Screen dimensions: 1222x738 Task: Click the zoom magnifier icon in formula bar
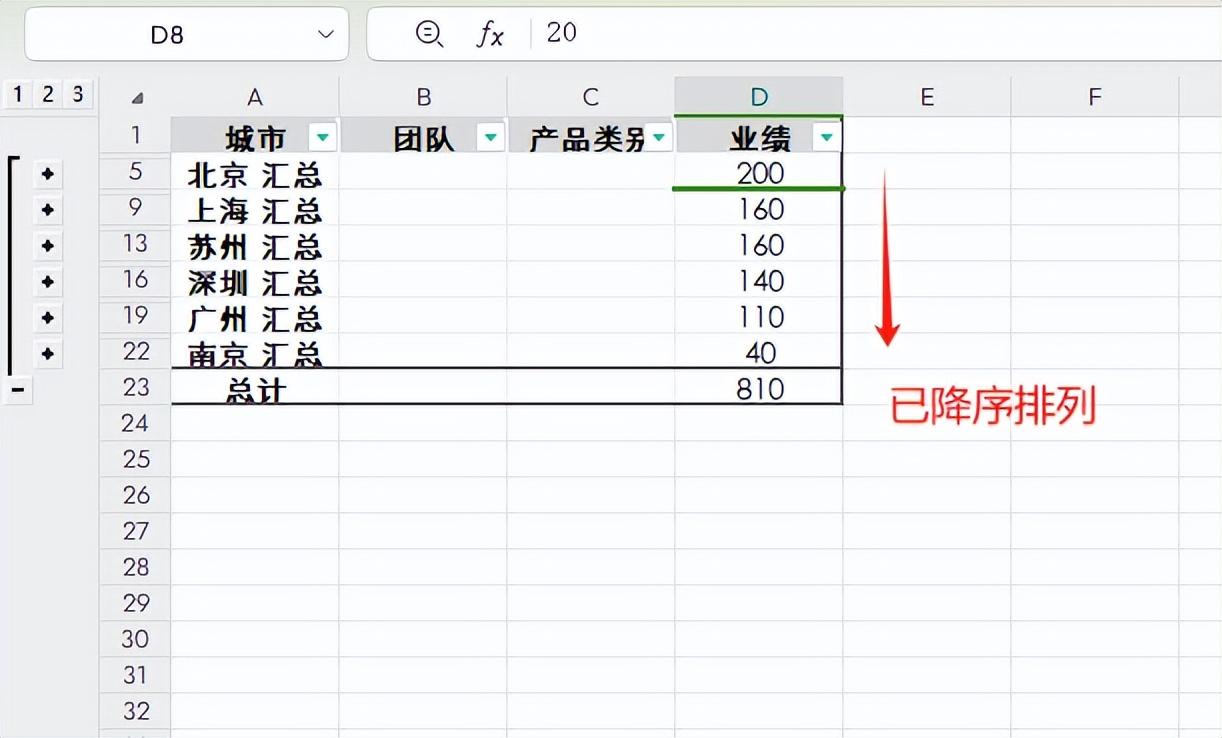click(x=429, y=34)
